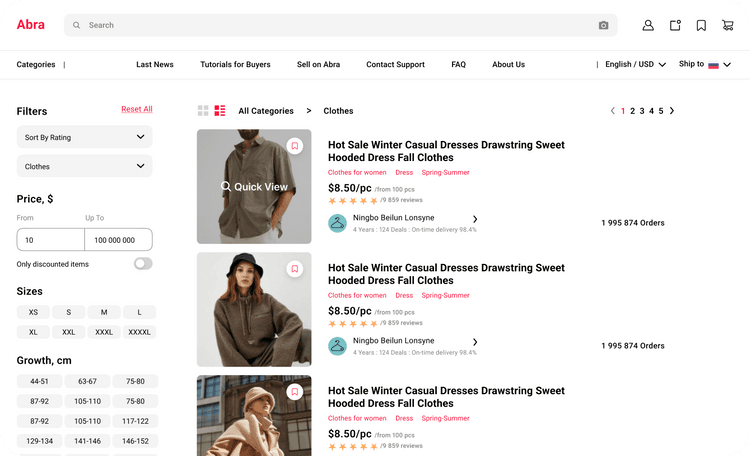750x456 pixels.
Task: Select size XXXXL
Action: [139, 332]
